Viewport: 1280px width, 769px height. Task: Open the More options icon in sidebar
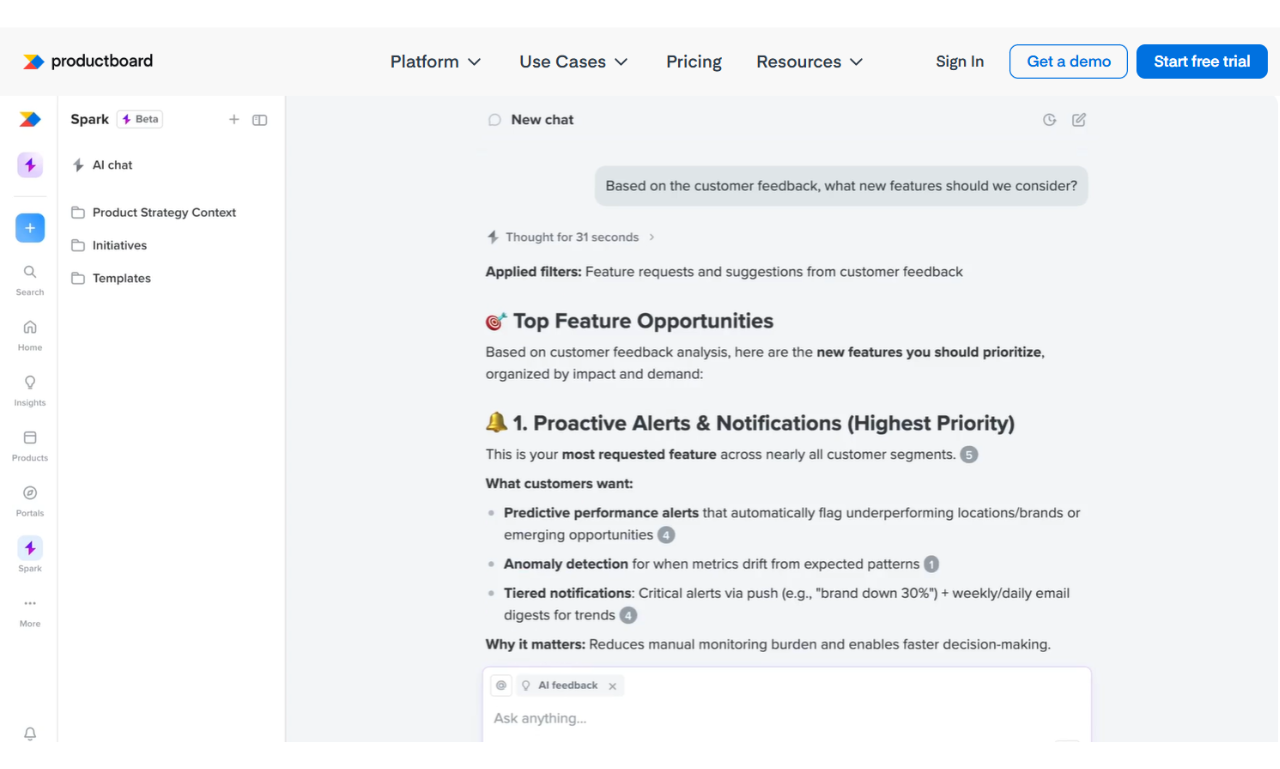point(29,604)
